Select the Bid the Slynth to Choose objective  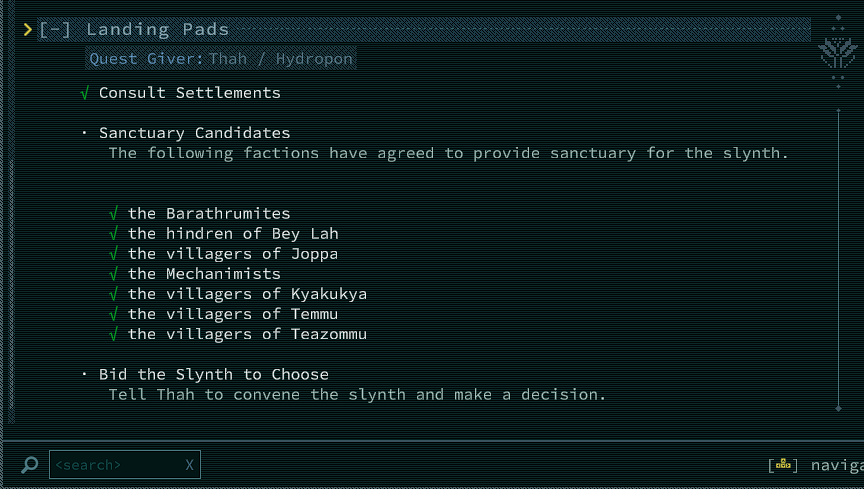pyautogui.click(x=213, y=375)
